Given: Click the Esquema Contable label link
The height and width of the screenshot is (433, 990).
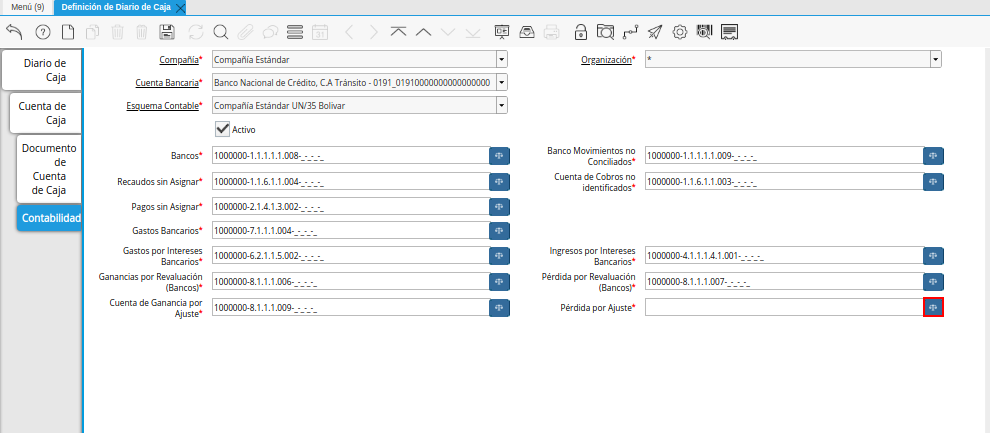Looking at the screenshot, I should coord(163,105).
